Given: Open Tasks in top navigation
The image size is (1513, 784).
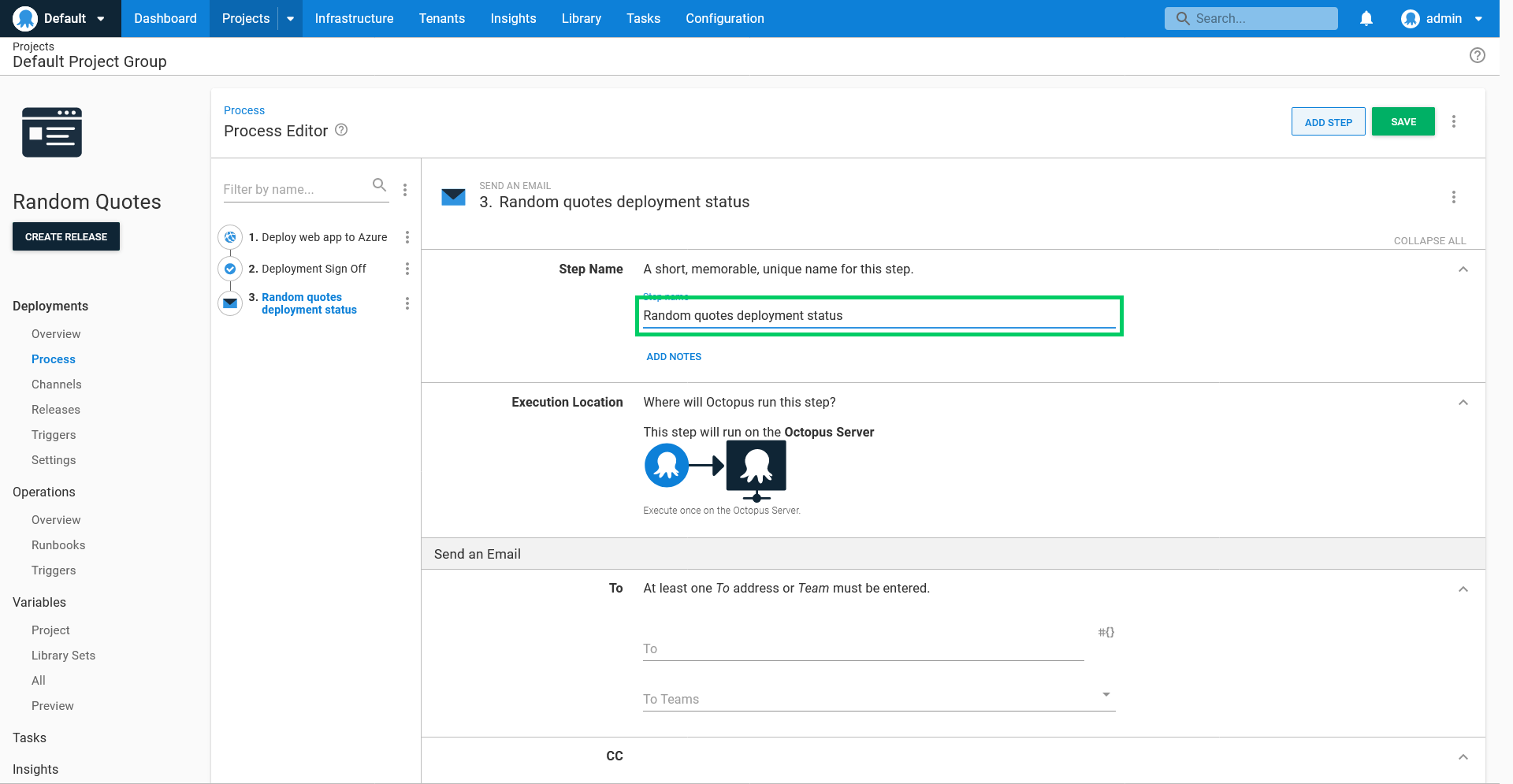Looking at the screenshot, I should (x=644, y=18).
